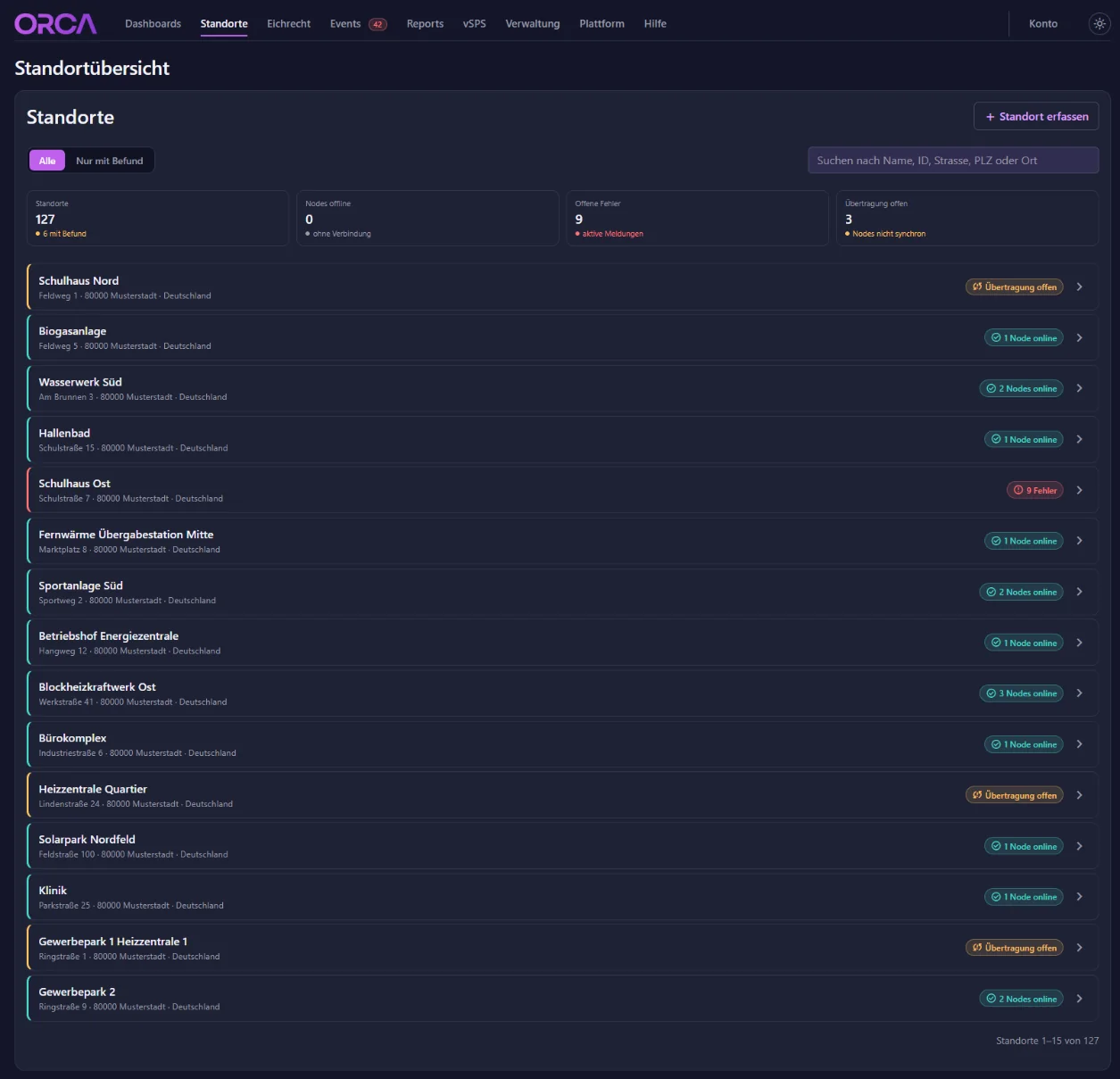Click the 9 Fehler badge for Schulhaus Ost
Viewport: 1120px width, 1079px height.
(1035, 490)
